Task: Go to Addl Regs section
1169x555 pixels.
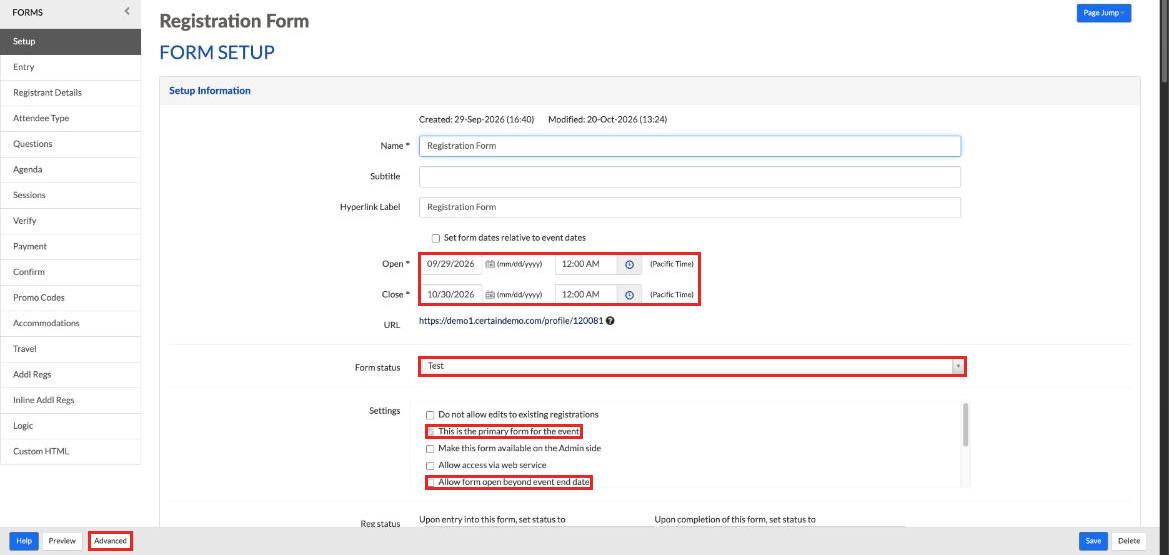Action: click(70, 374)
